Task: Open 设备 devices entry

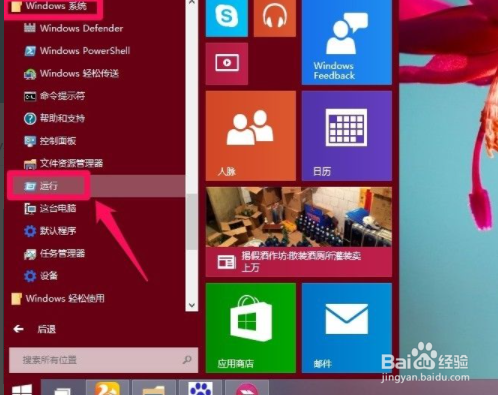Action: click(x=41, y=276)
